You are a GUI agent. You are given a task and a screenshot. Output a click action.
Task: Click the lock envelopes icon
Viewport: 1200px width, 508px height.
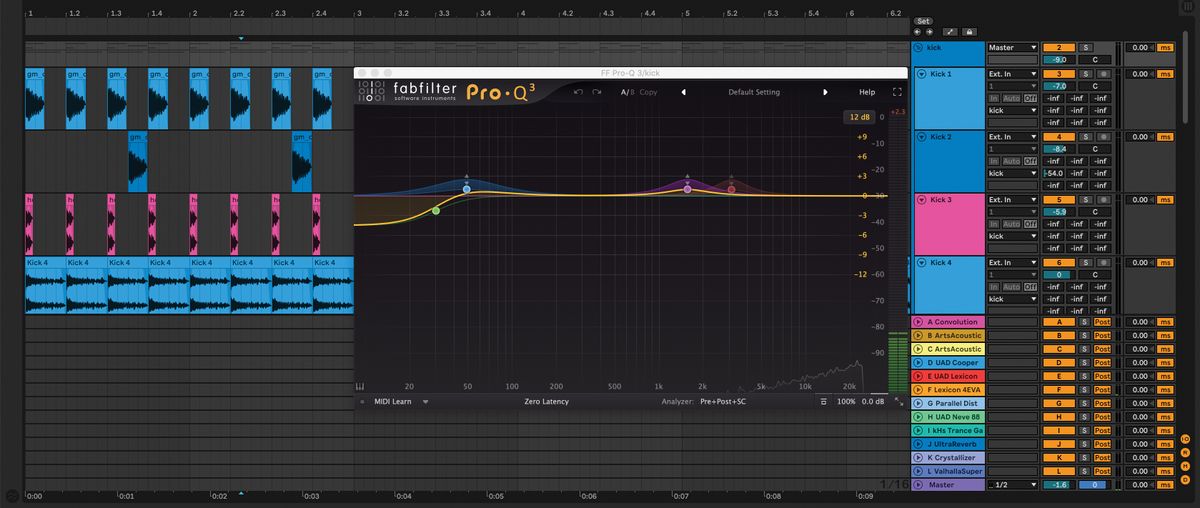[x=968, y=32]
